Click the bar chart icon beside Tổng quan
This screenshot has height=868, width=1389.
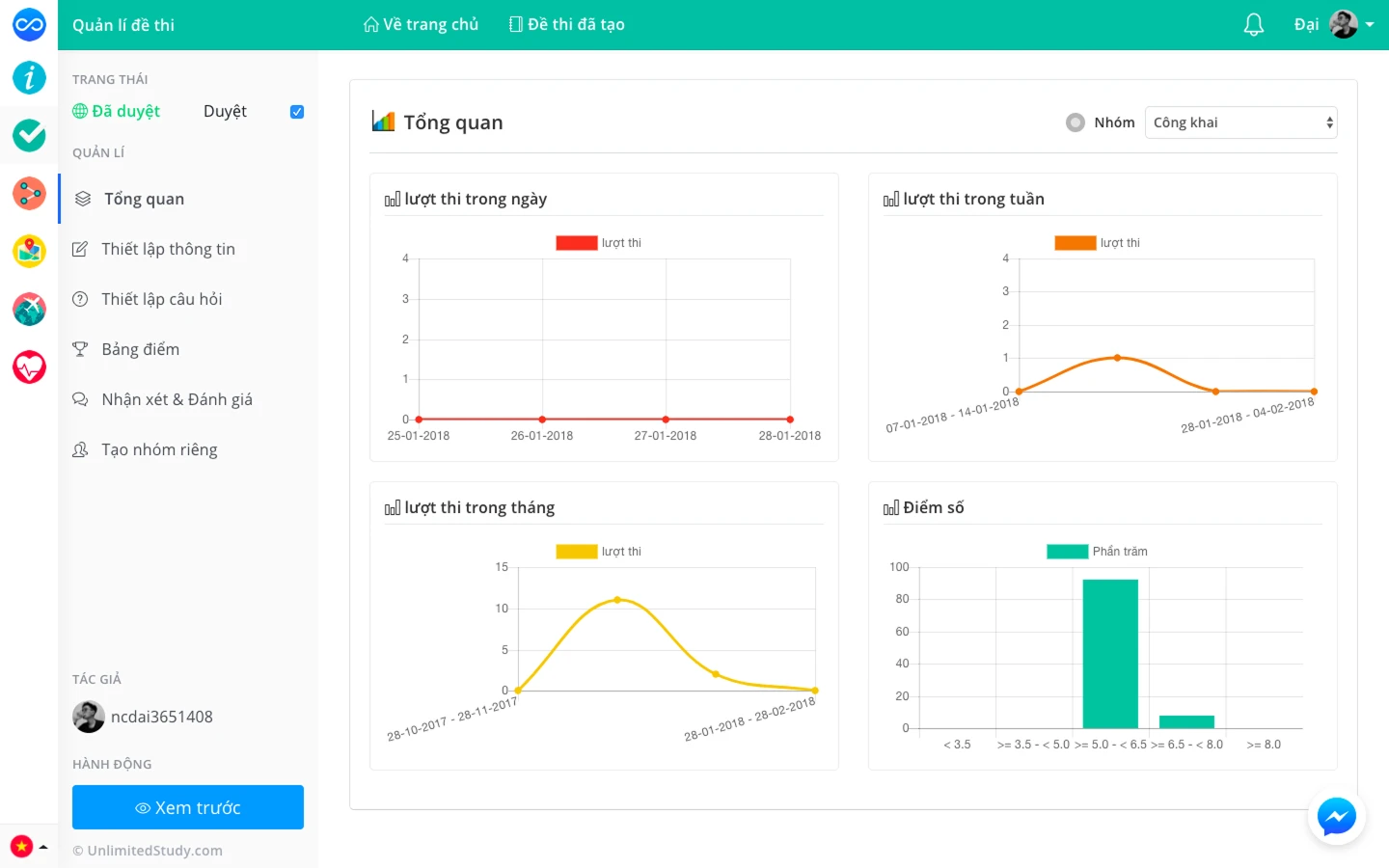[x=383, y=122]
